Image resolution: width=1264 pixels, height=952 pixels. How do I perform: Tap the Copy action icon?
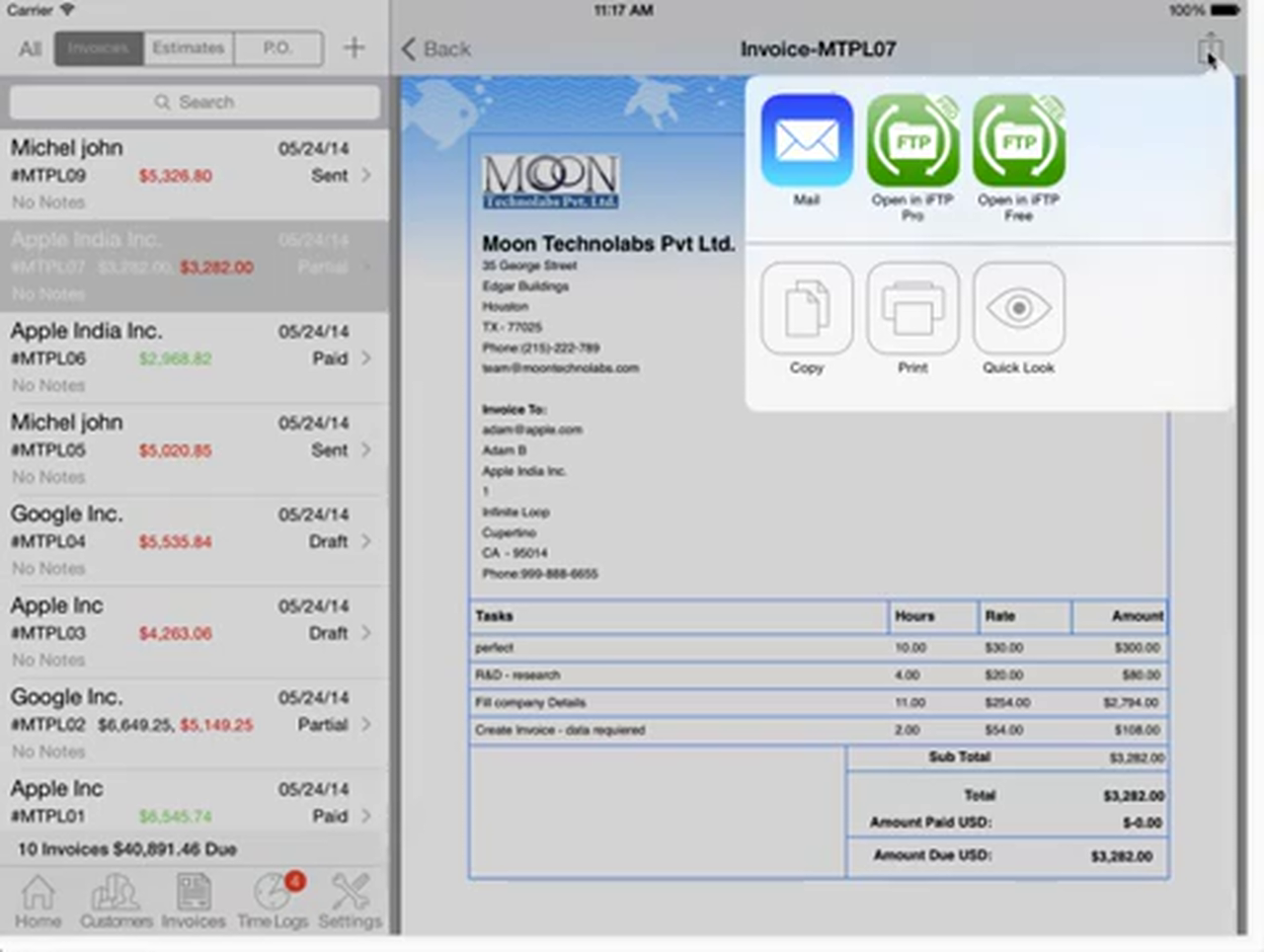click(x=807, y=308)
